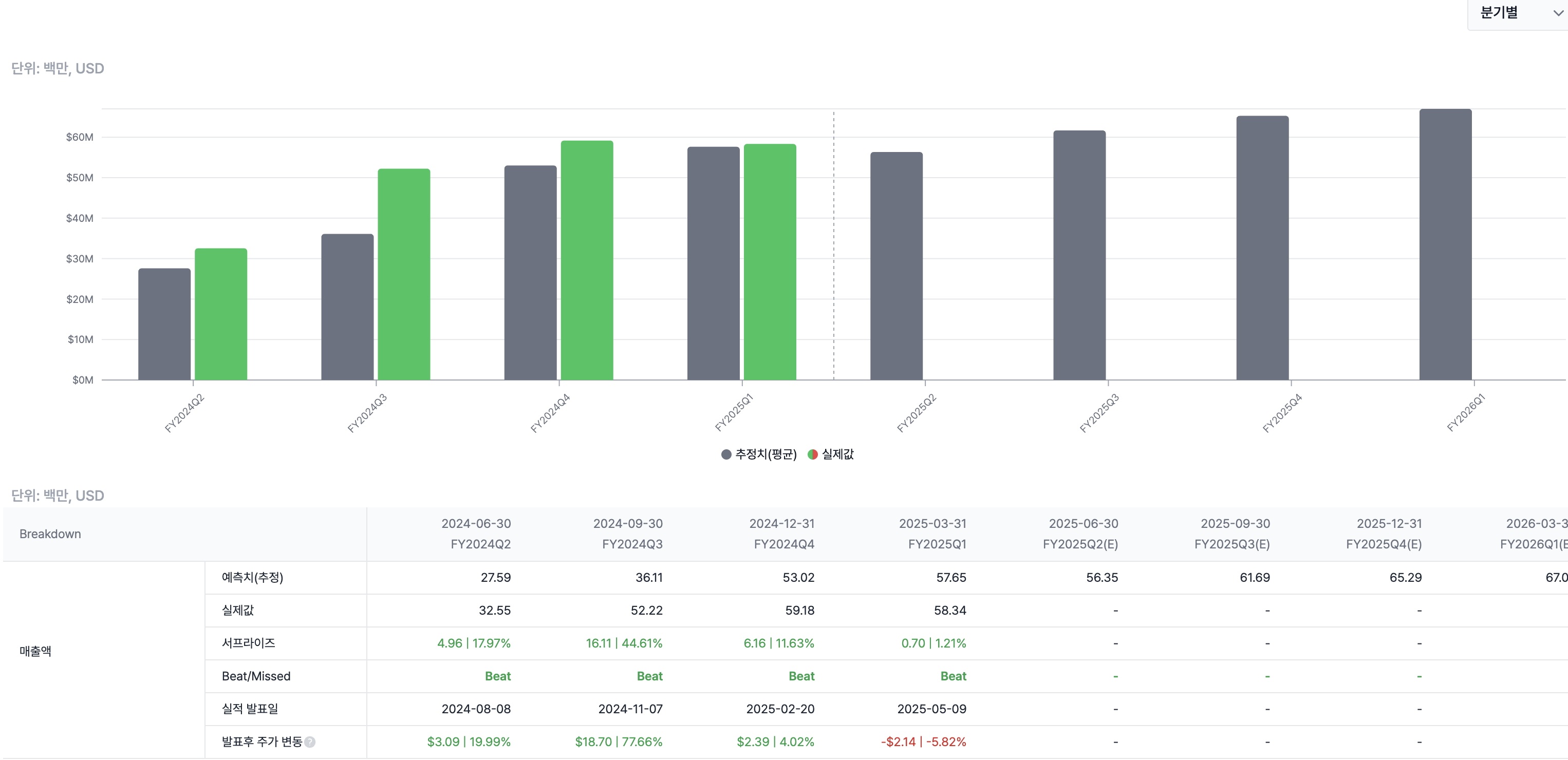Toggle the 실제값 legend series
1568x760 pixels.
[830, 454]
